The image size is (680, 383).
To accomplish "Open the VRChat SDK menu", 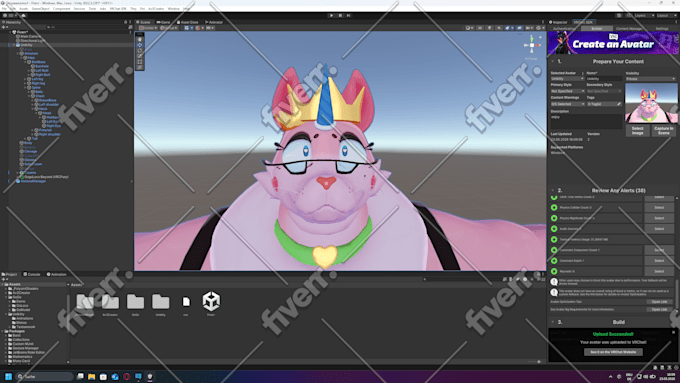I will [118, 9].
